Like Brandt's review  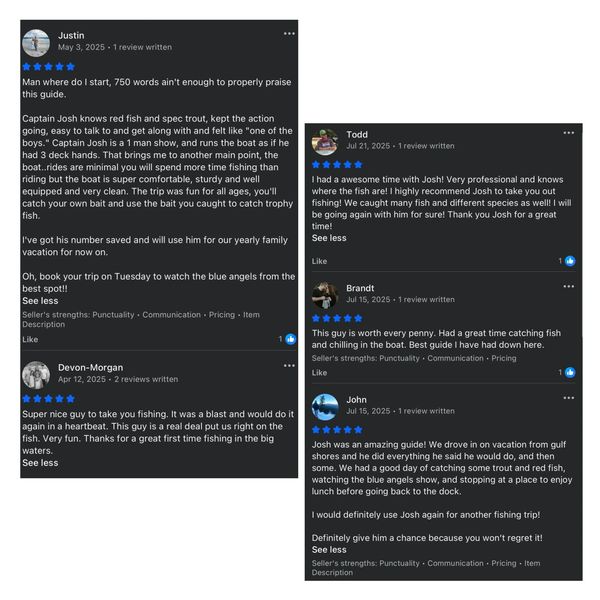[319, 372]
